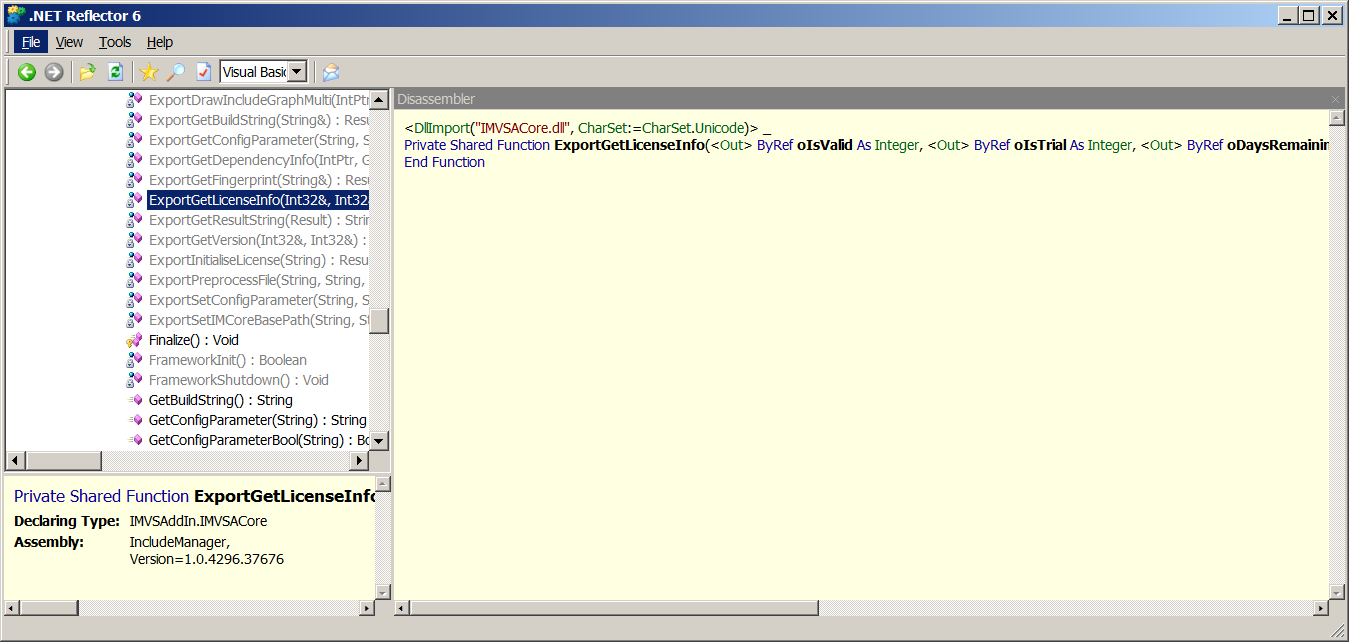Screen dimensions: 1349x642
Task: Click the tree pane scroll-down arrow
Action: tap(379, 441)
